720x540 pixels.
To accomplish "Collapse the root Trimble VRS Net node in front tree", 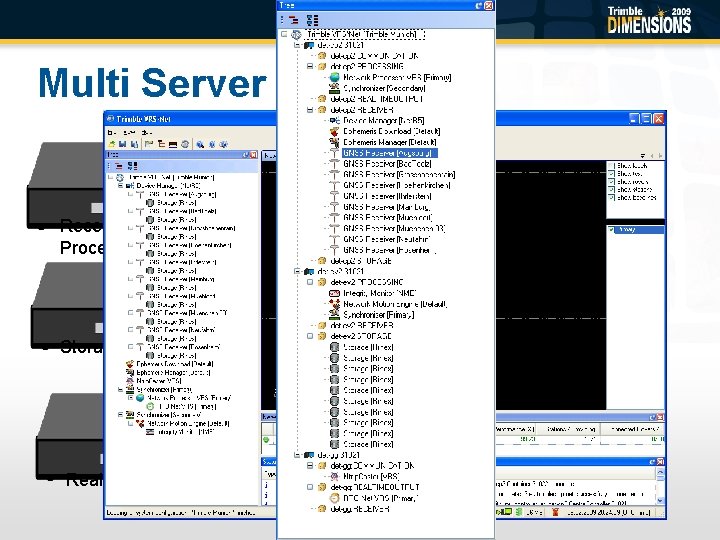I will click(284, 34).
